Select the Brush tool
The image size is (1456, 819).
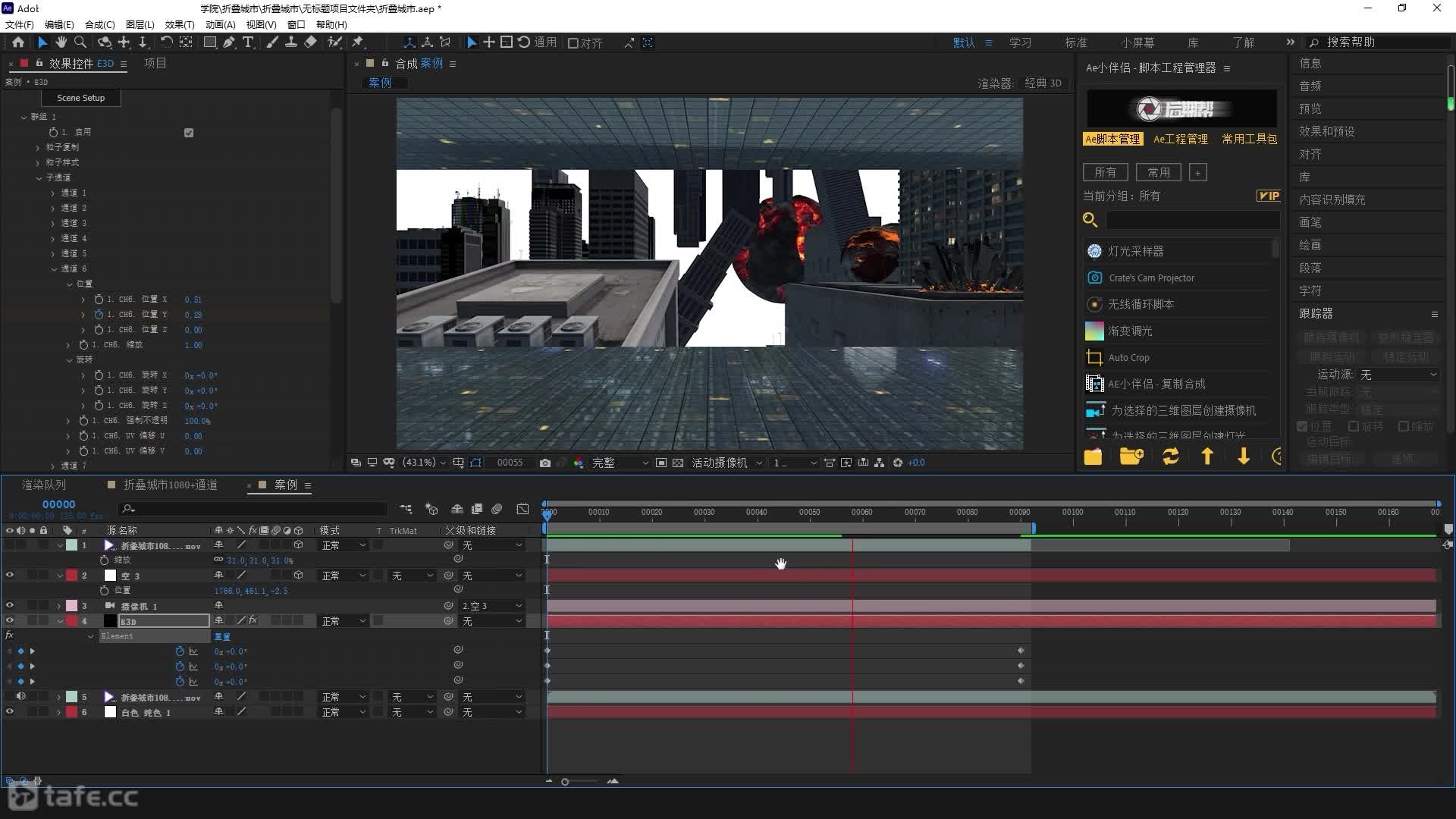272,42
